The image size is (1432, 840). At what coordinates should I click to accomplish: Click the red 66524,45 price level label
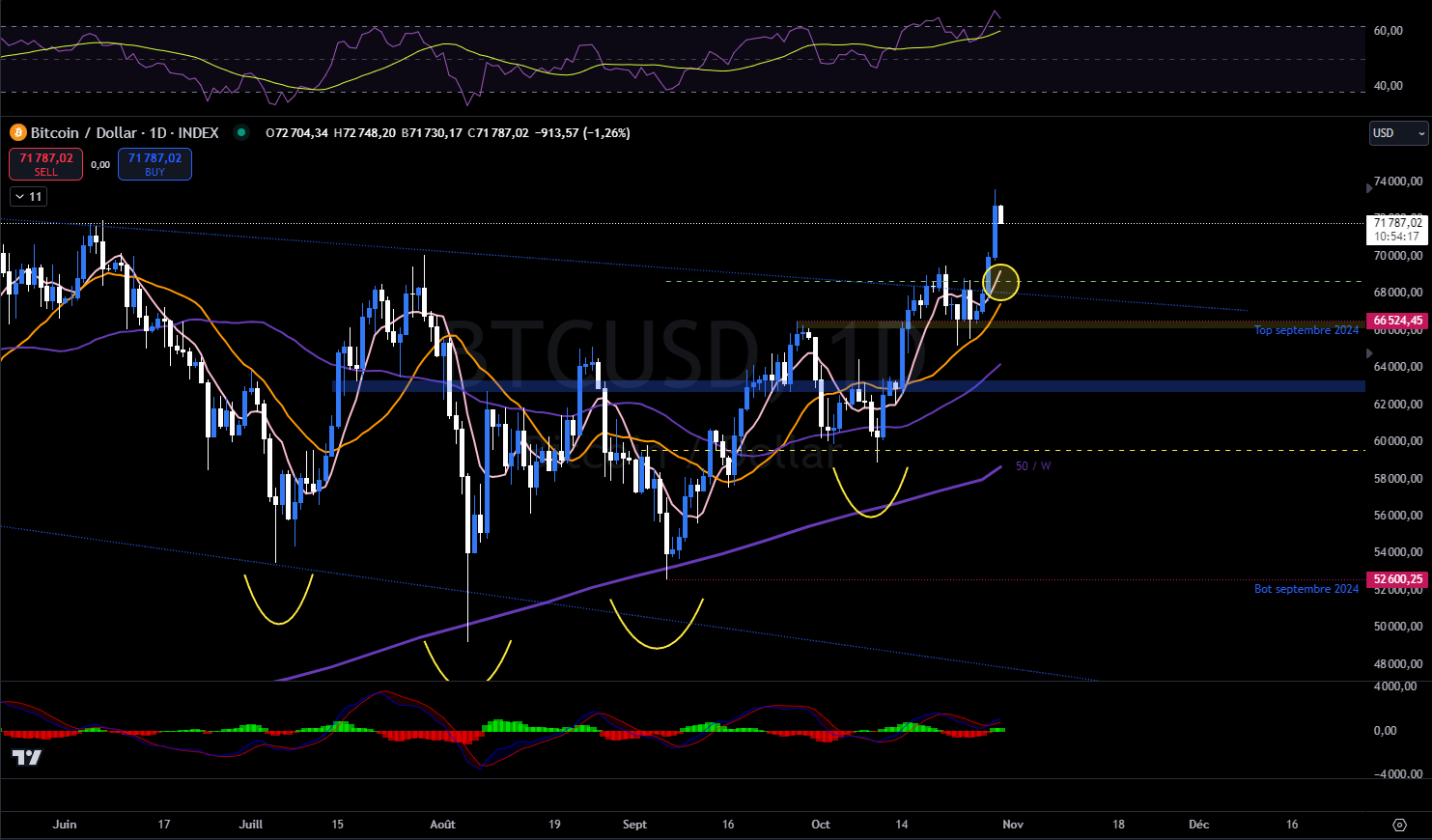tap(1395, 321)
